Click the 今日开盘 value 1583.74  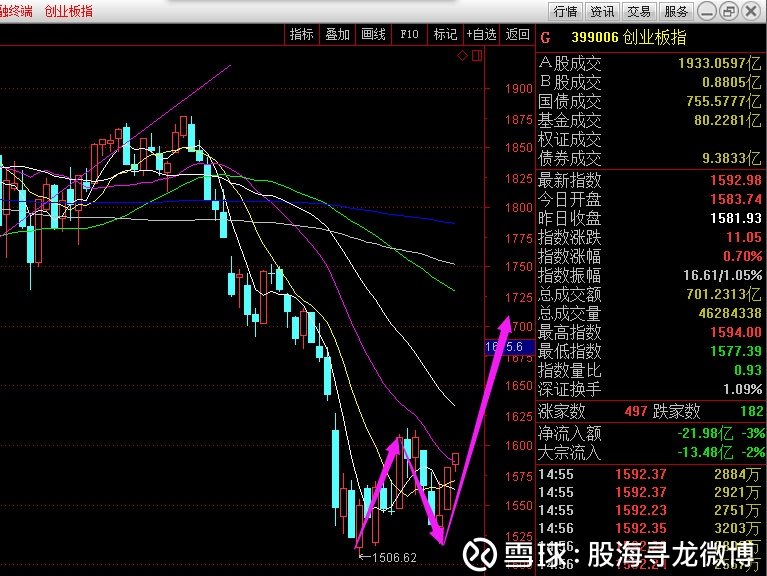coord(736,199)
